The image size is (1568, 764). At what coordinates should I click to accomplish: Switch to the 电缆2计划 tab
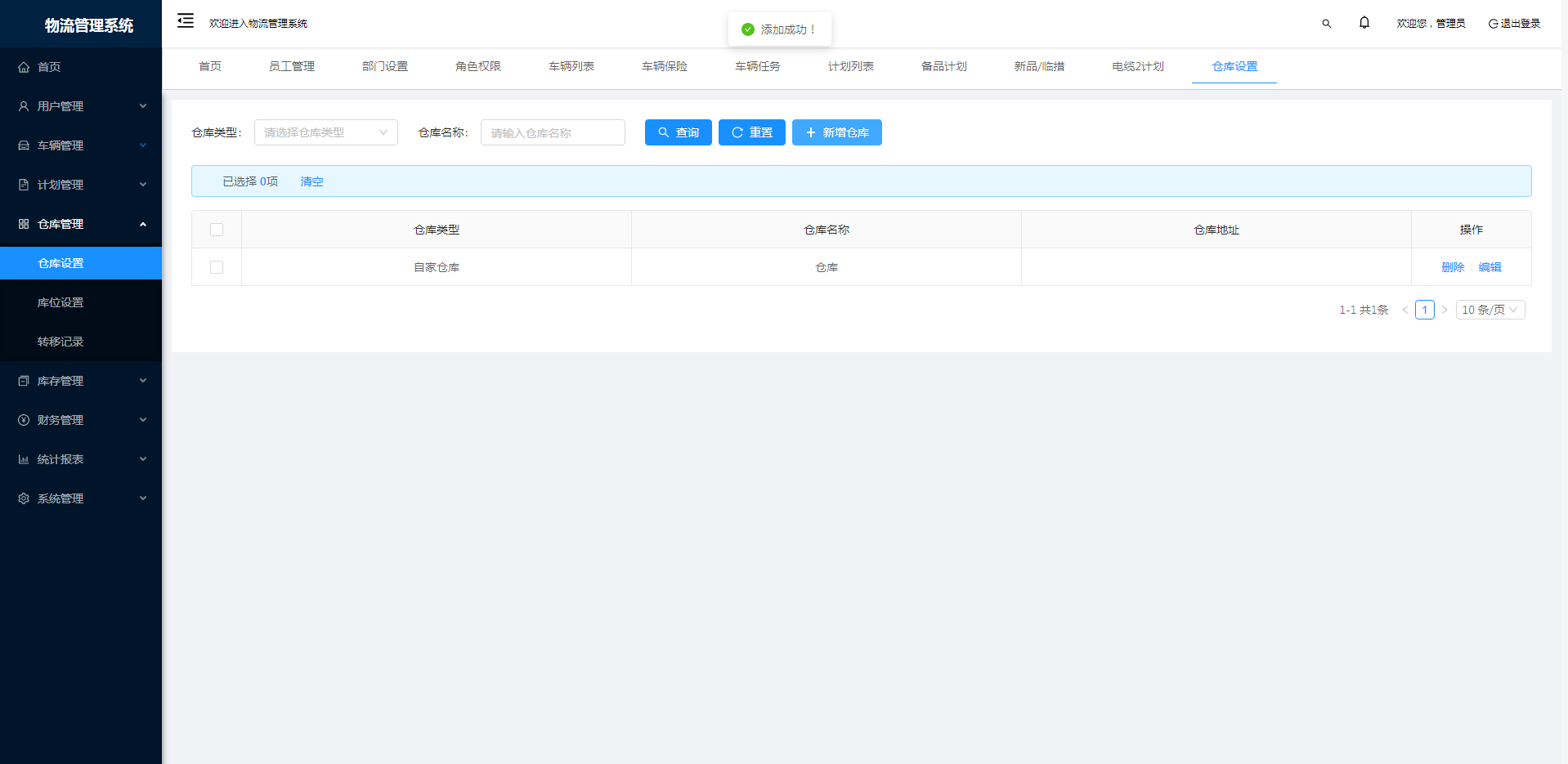coord(1138,66)
